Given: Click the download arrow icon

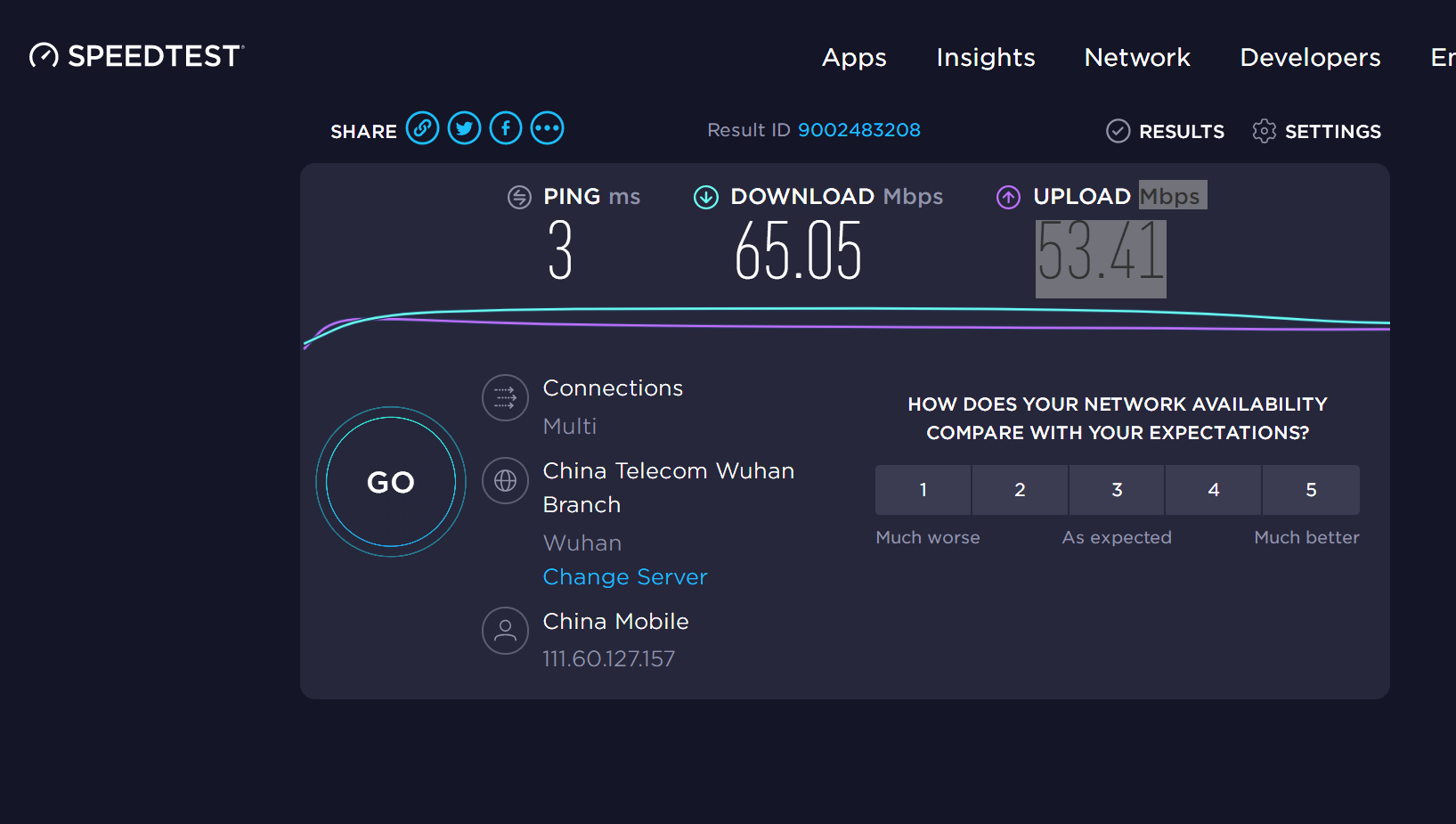Looking at the screenshot, I should [706, 197].
